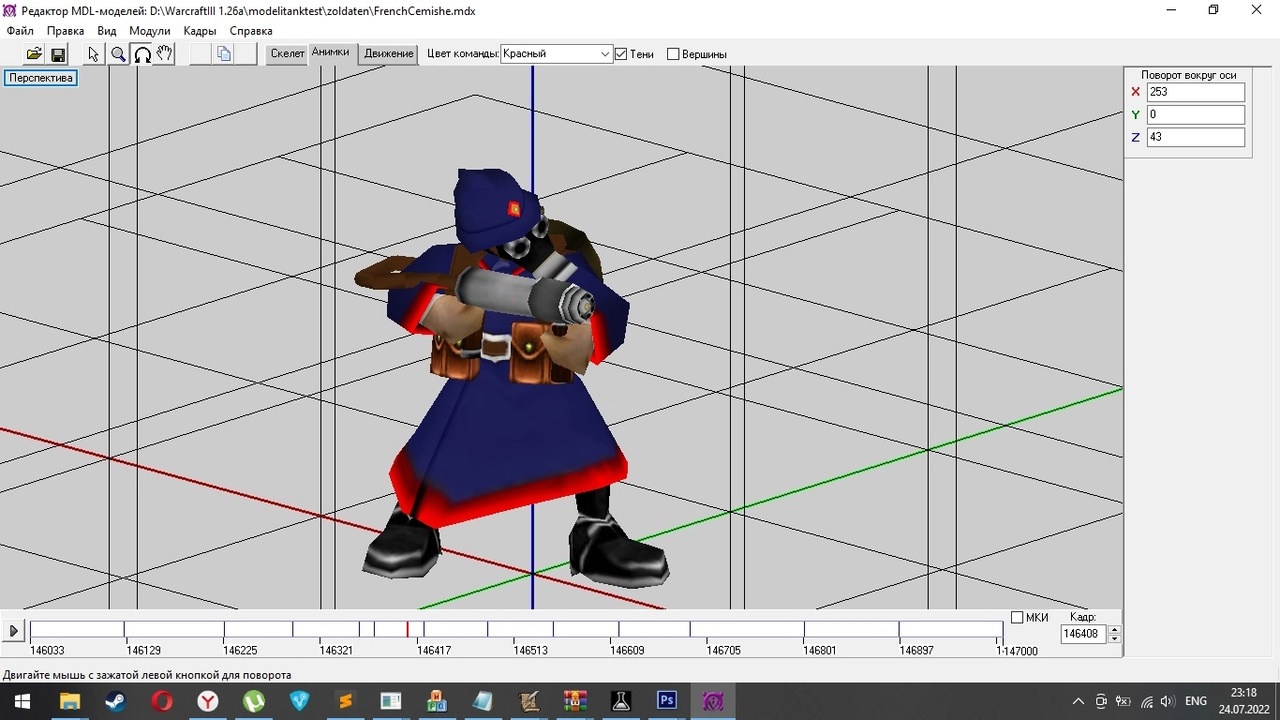Open the Файл menu
Screen dimensions: 1280x720
pos(20,31)
